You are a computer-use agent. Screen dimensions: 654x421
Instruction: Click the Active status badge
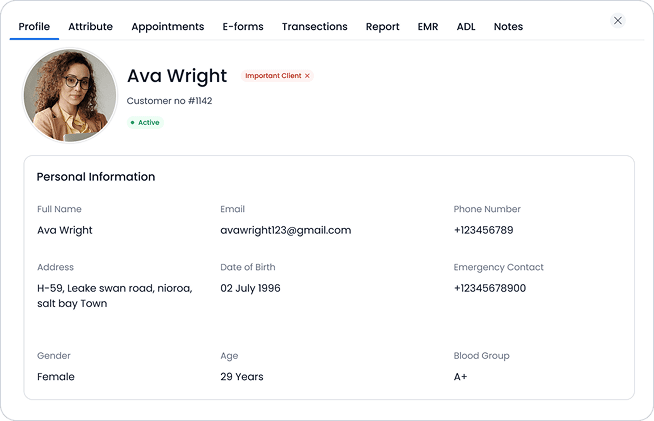point(145,122)
